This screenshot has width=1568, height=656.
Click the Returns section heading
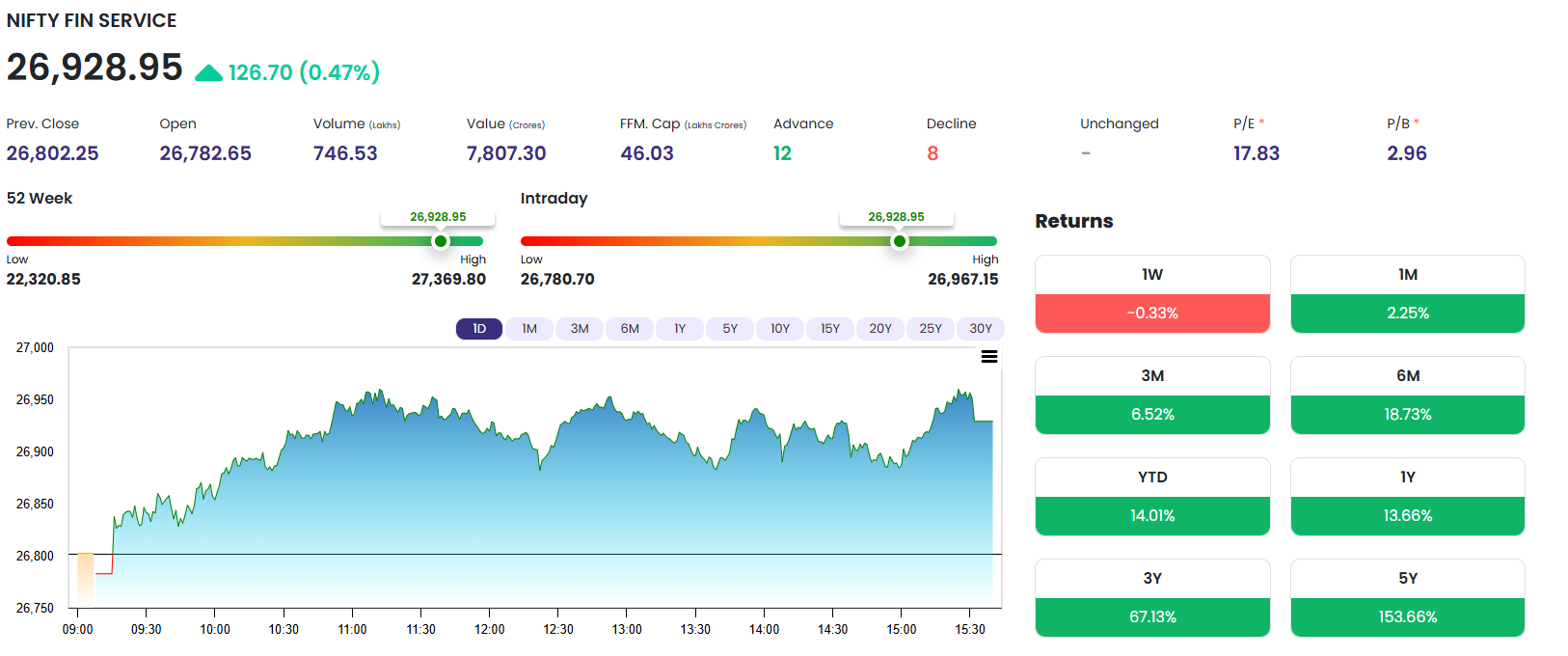point(1074,221)
